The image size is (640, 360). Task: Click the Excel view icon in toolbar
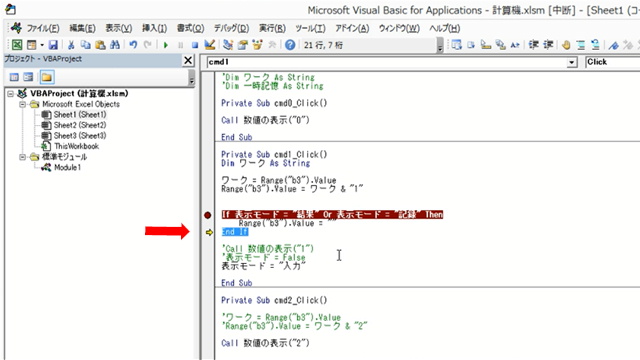click(17, 45)
